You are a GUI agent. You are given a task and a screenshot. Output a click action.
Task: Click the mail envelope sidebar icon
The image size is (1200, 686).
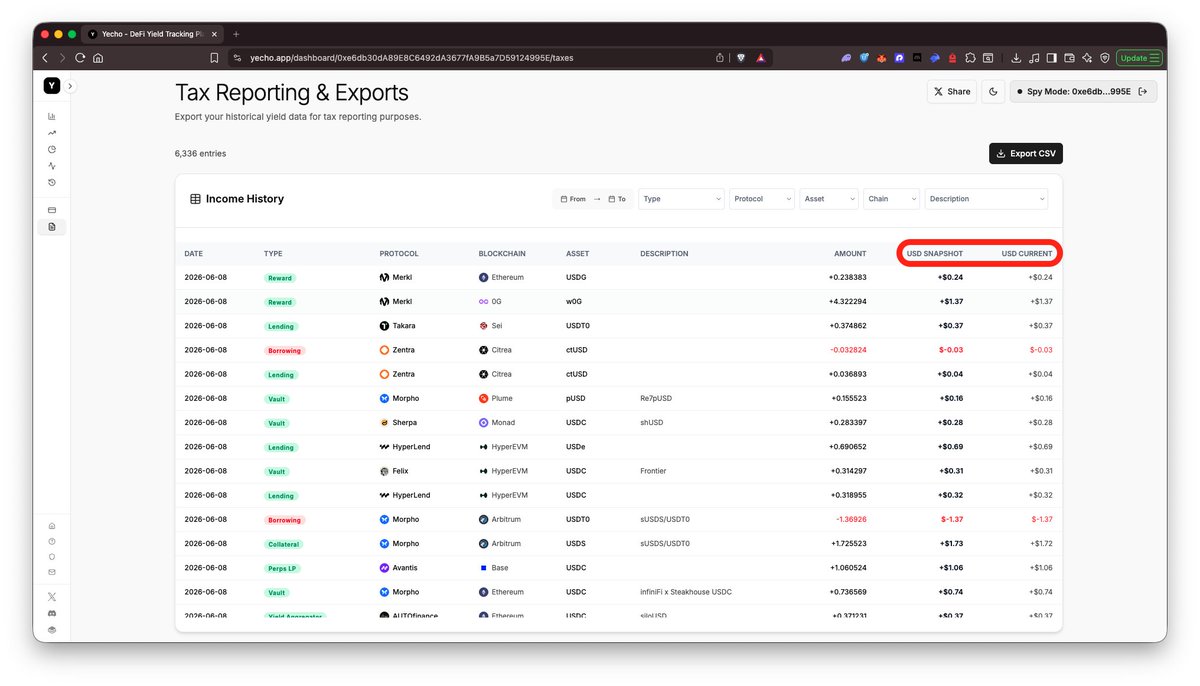(x=52, y=572)
